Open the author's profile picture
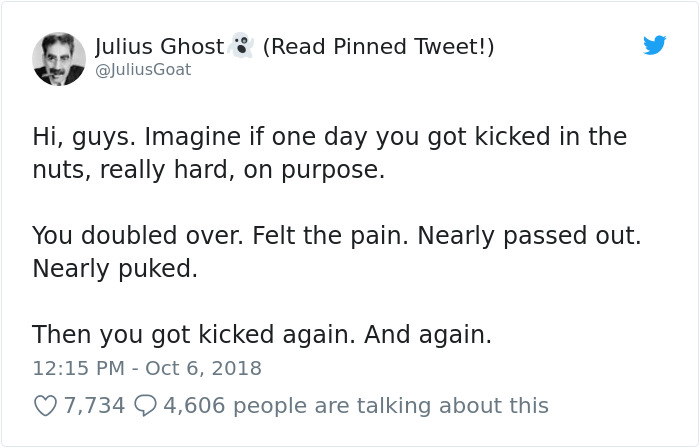This screenshot has width=700, height=448. tap(58, 57)
